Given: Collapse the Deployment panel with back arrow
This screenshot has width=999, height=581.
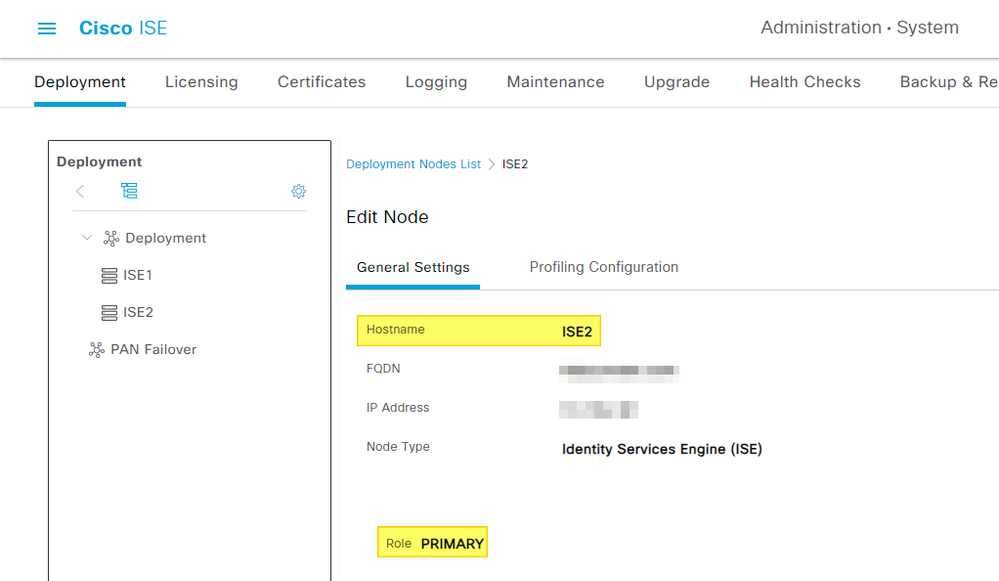Looking at the screenshot, I should [x=80, y=191].
